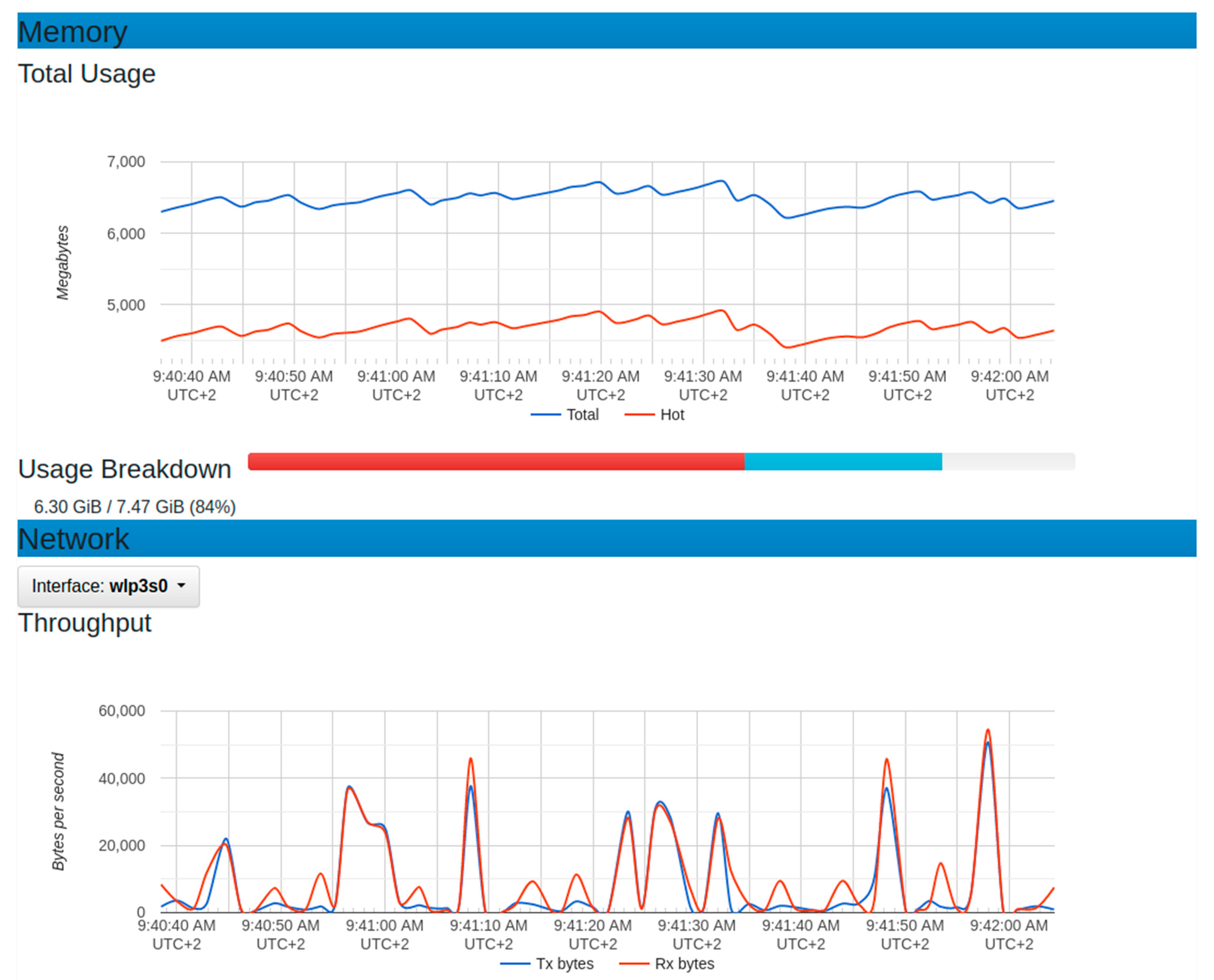The height and width of the screenshot is (980, 1214).
Task: Click the Network section header
Action: (x=74, y=539)
